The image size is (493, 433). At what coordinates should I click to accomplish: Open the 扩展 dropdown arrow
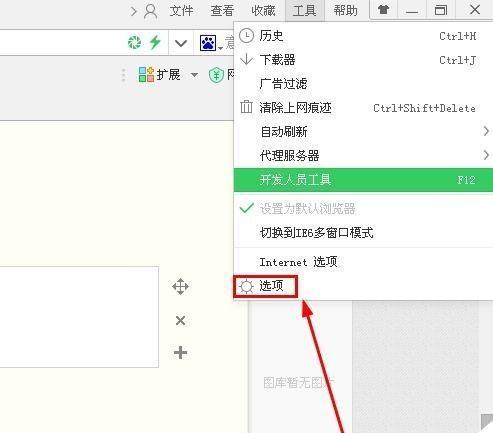194,75
